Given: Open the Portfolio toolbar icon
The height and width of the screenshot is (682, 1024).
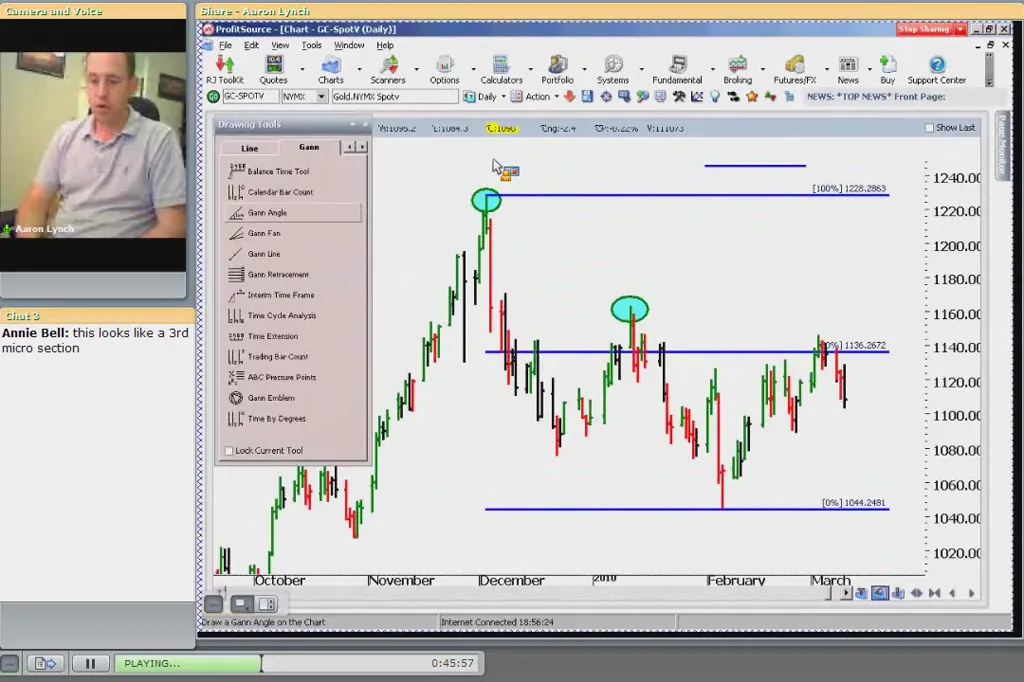Looking at the screenshot, I should (557, 69).
